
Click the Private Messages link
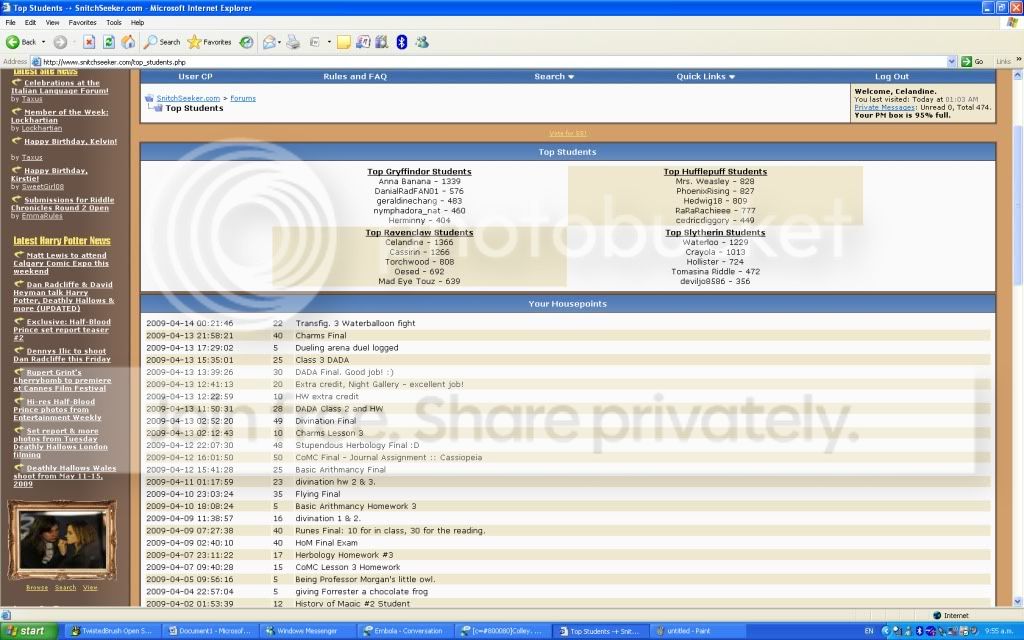(885, 107)
